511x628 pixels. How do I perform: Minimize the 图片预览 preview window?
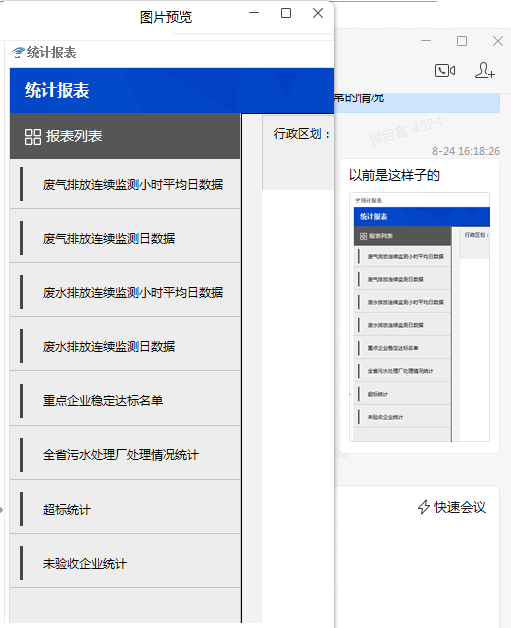coord(254,13)
